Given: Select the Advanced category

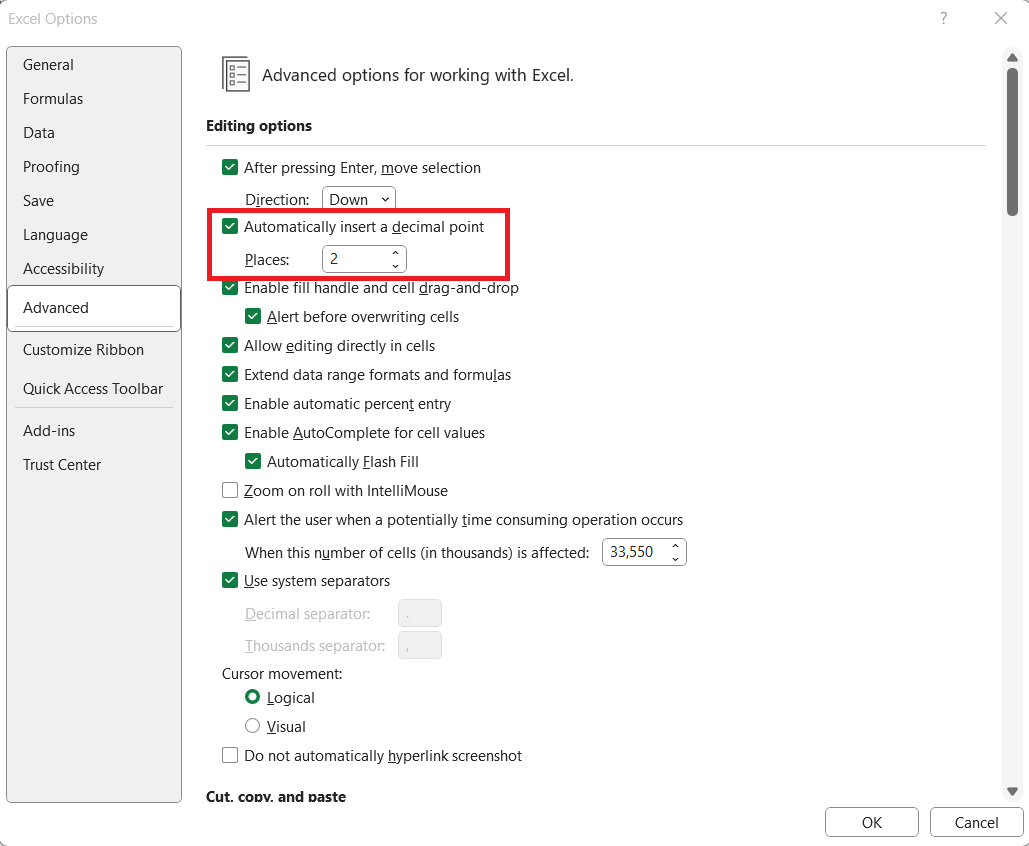Looking at the screenshot, I should (94, 308).
